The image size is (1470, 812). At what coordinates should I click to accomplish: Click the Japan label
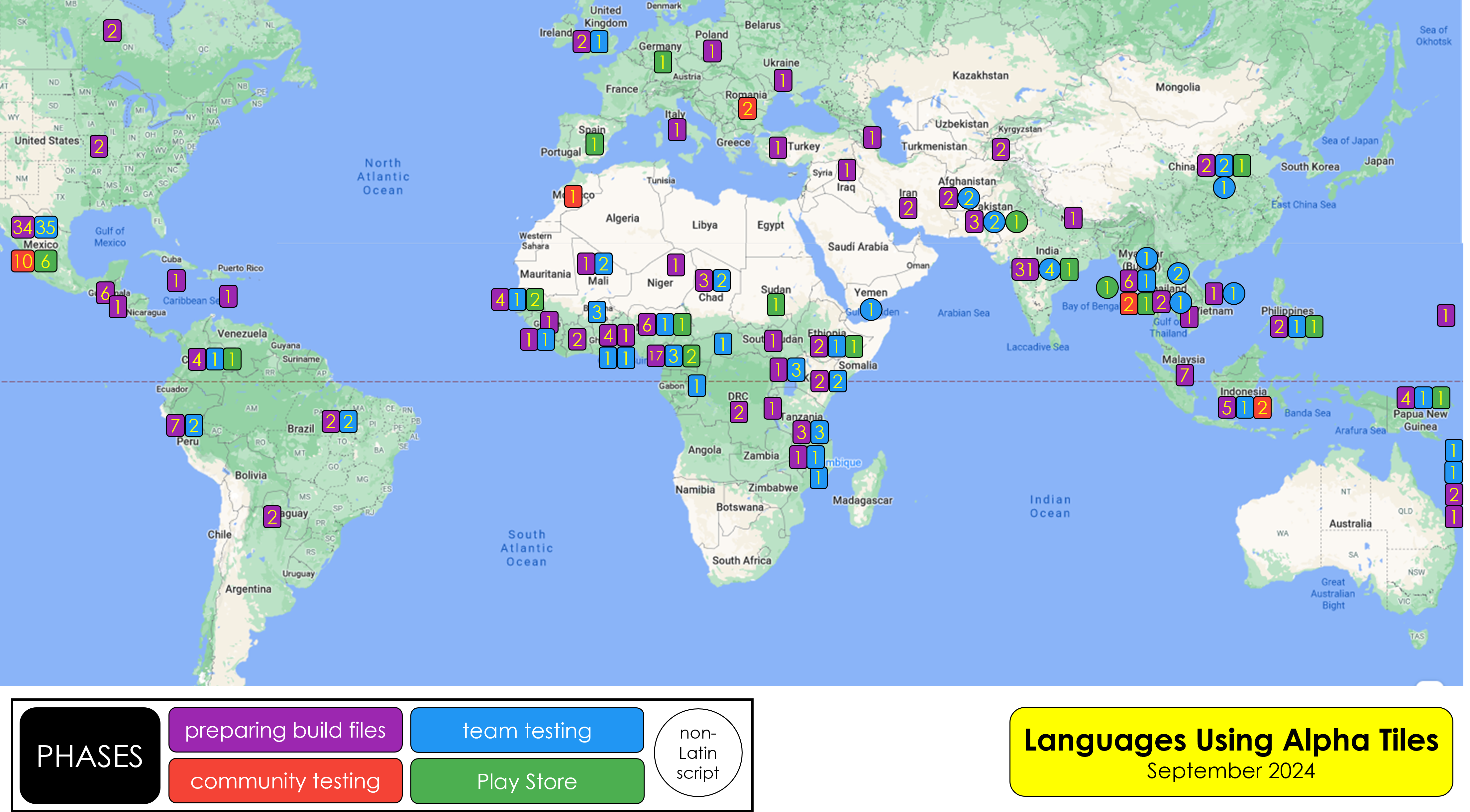[1379, 161]
